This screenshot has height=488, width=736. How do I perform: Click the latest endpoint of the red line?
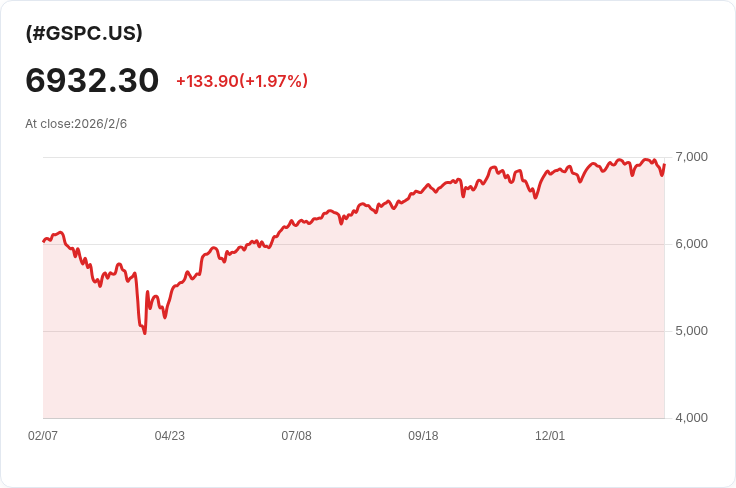(x=664, y=165)
